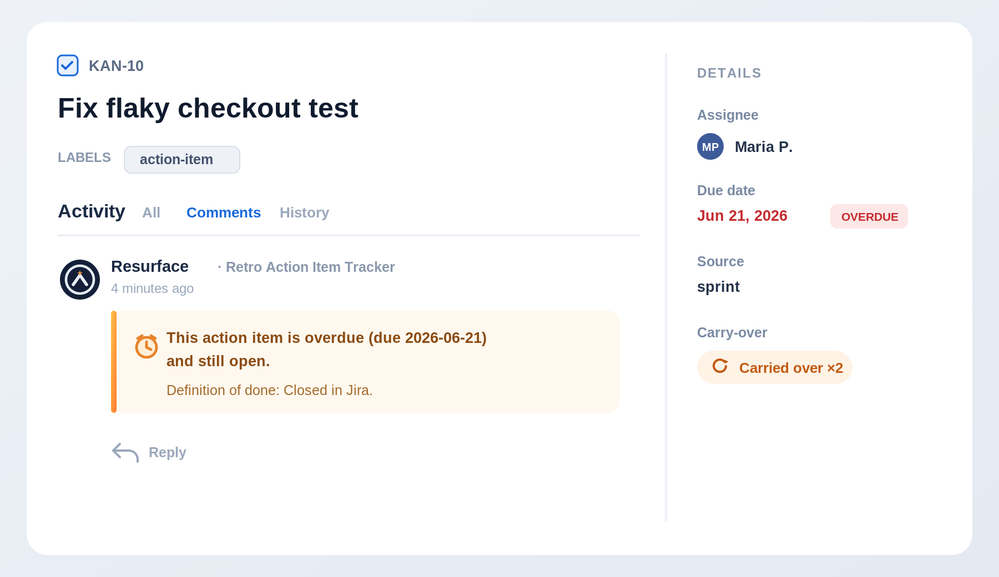This screenshot has width=999, height=577.
Task: Edit the due date Jun 21, 2026
Action: point(742,216)
